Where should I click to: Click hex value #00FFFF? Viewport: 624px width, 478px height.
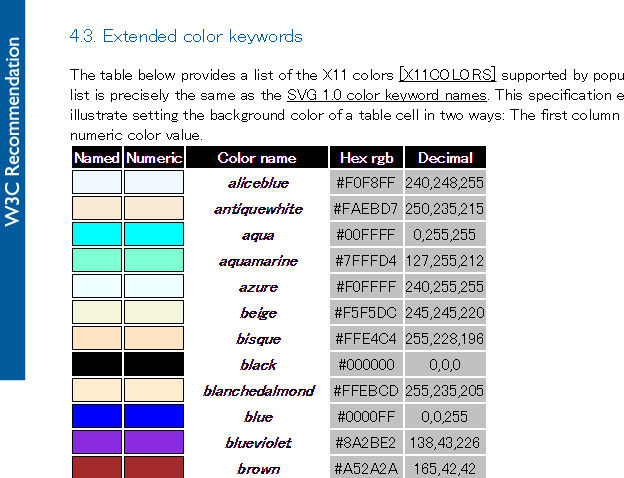tap(366, 235)
